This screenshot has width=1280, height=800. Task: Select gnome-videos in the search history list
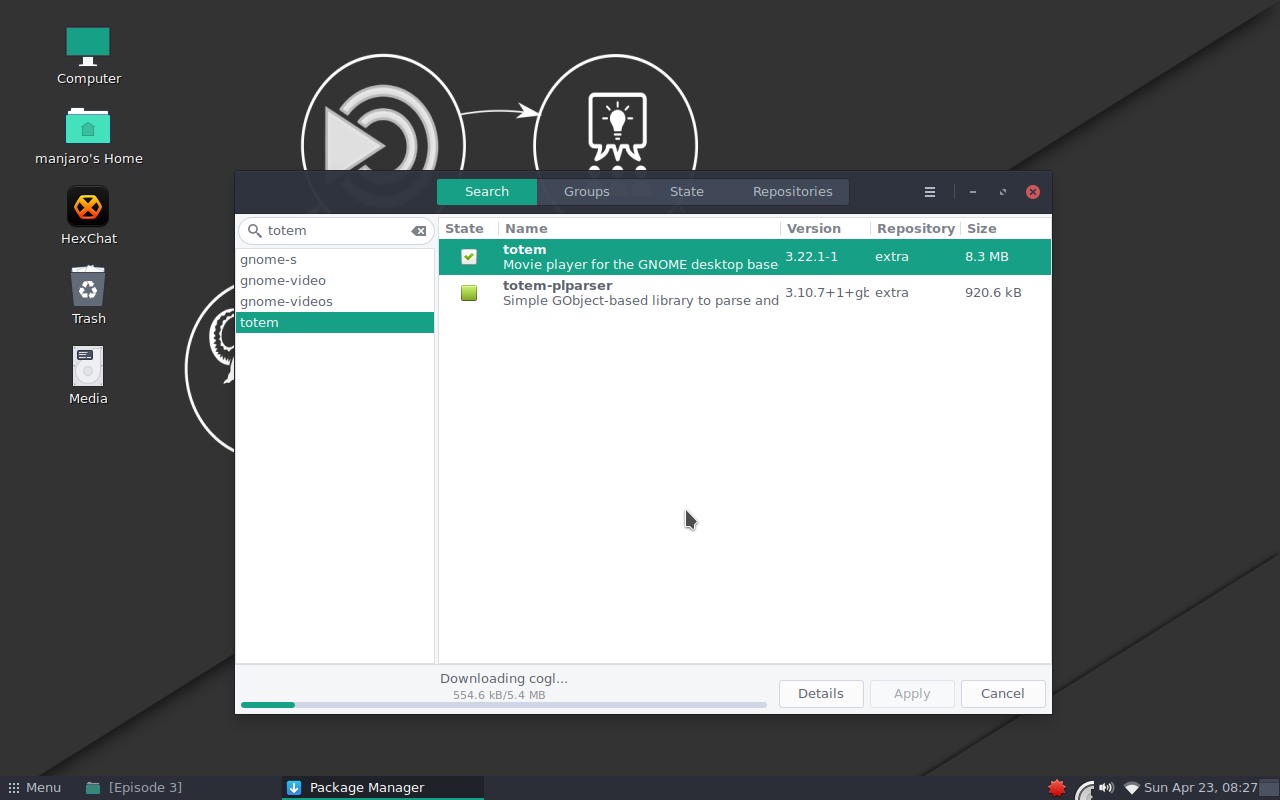pos(286,301)
